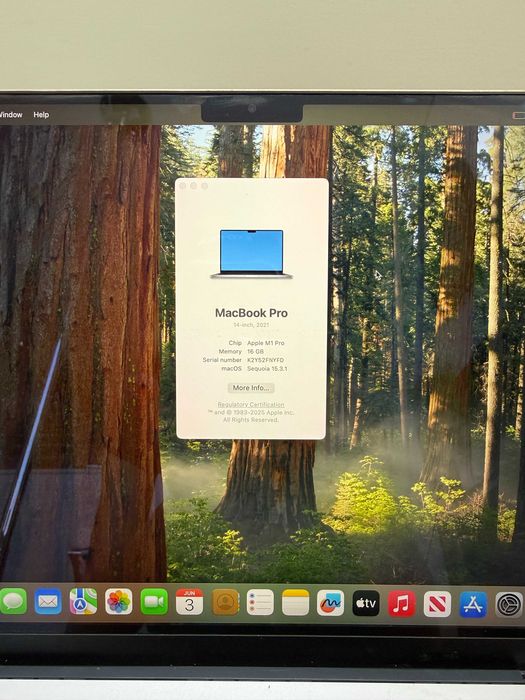Open the Calendar icon showing June 3

189,602
